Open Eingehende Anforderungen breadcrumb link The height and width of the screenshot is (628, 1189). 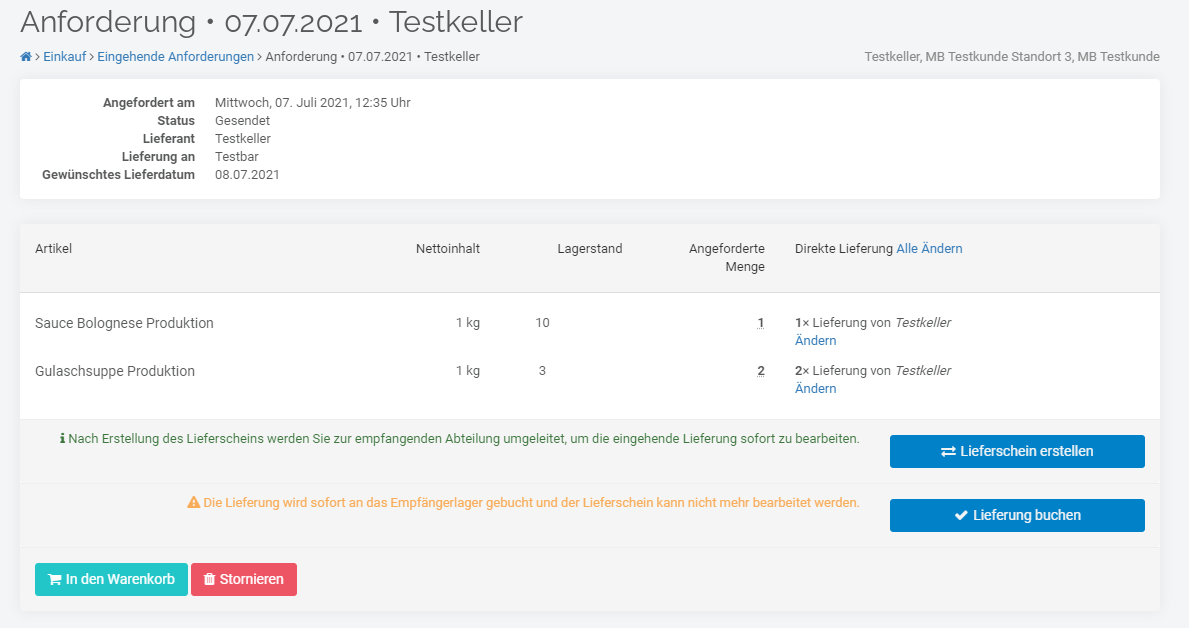pos(175,57)
